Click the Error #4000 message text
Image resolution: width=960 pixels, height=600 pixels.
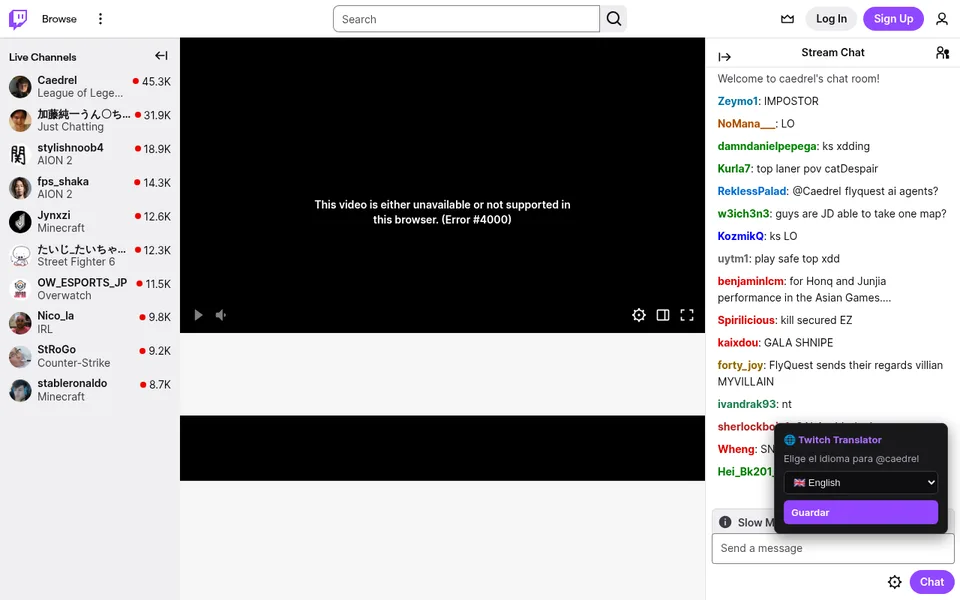[442, 212]
